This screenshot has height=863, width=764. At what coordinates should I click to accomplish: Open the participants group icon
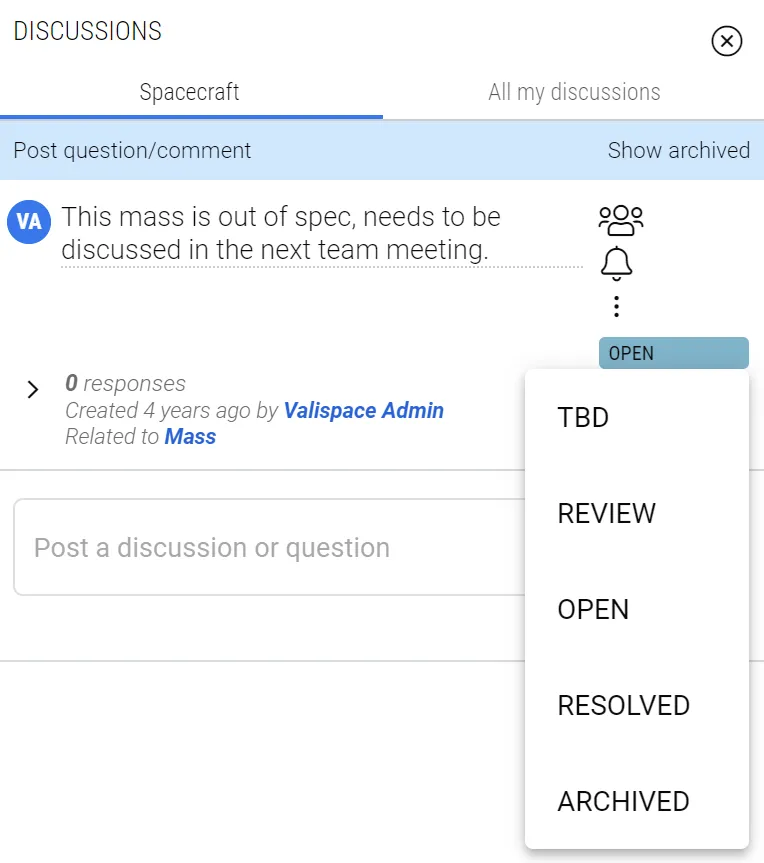tap(621, 221)
